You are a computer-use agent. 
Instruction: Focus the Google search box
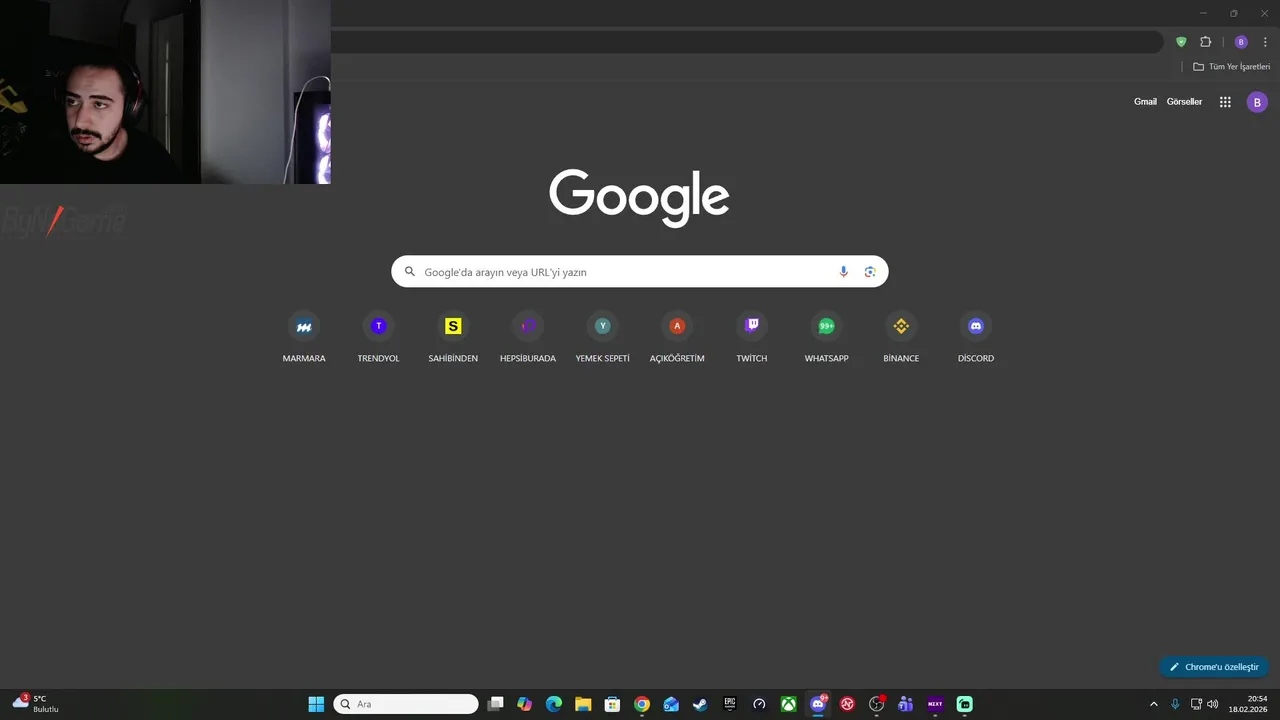640,272
